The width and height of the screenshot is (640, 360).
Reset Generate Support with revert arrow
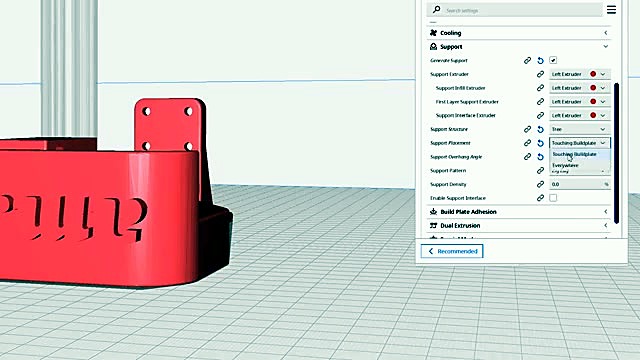pyautogui.click(x=540, y=60)
